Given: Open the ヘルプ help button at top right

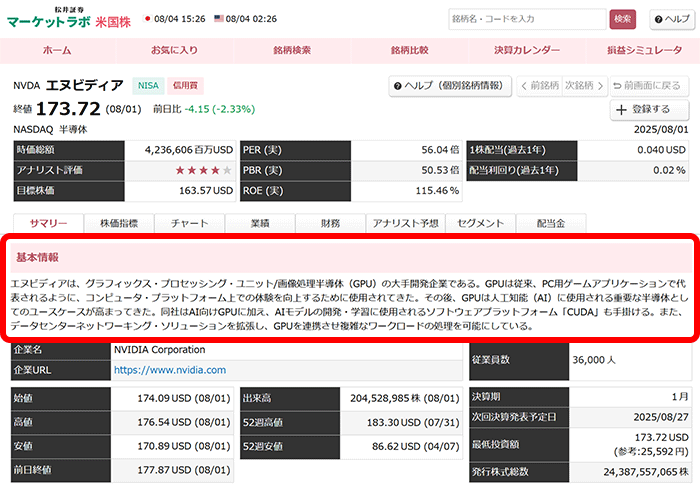Looking at the screenshot, I should click(671, 18).
